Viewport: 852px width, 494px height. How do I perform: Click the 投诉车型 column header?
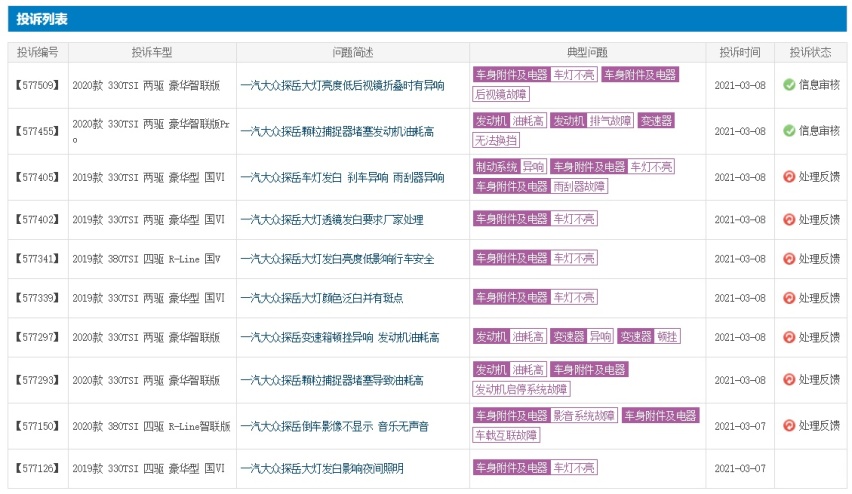tap(152, 53)
